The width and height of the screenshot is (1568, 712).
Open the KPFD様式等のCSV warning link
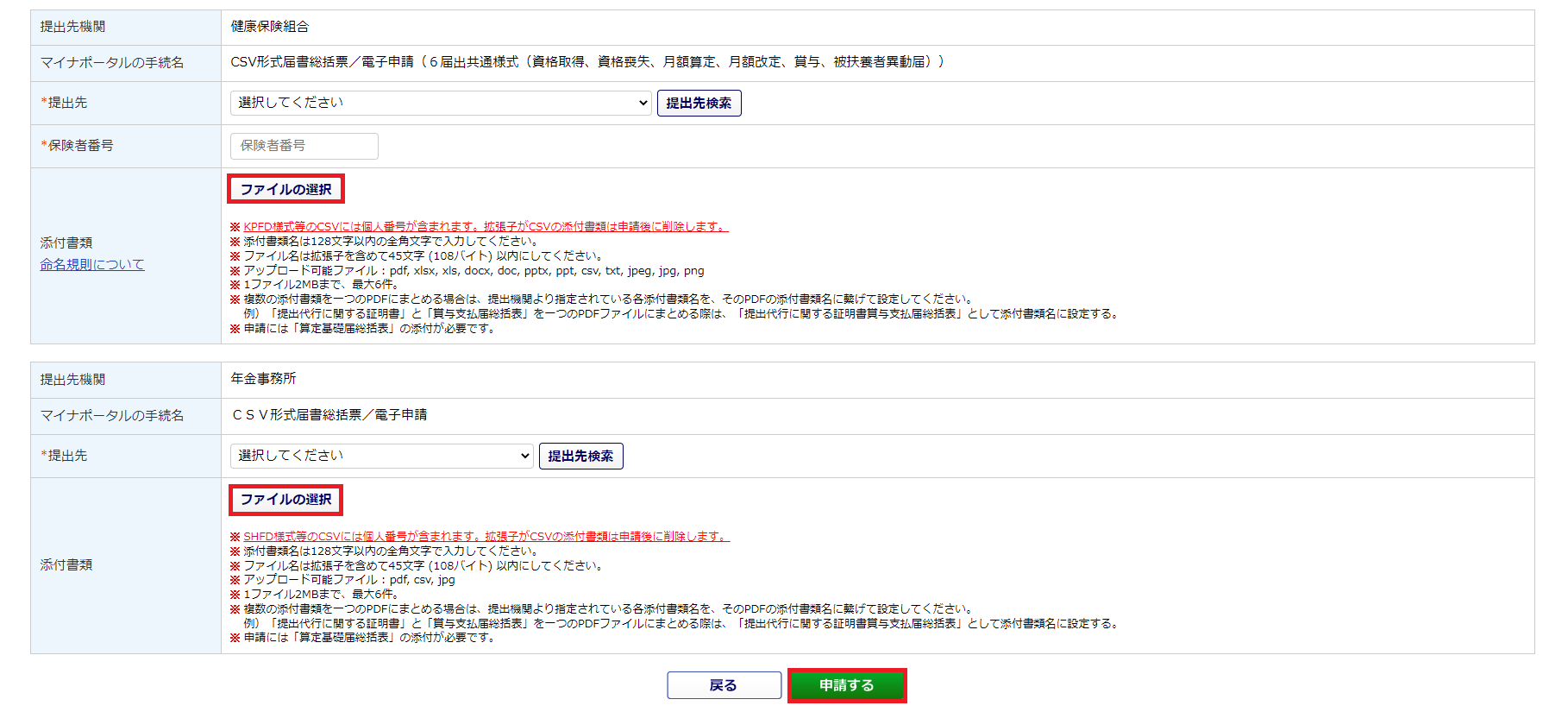pyautogui.click(x=486, y=227)
